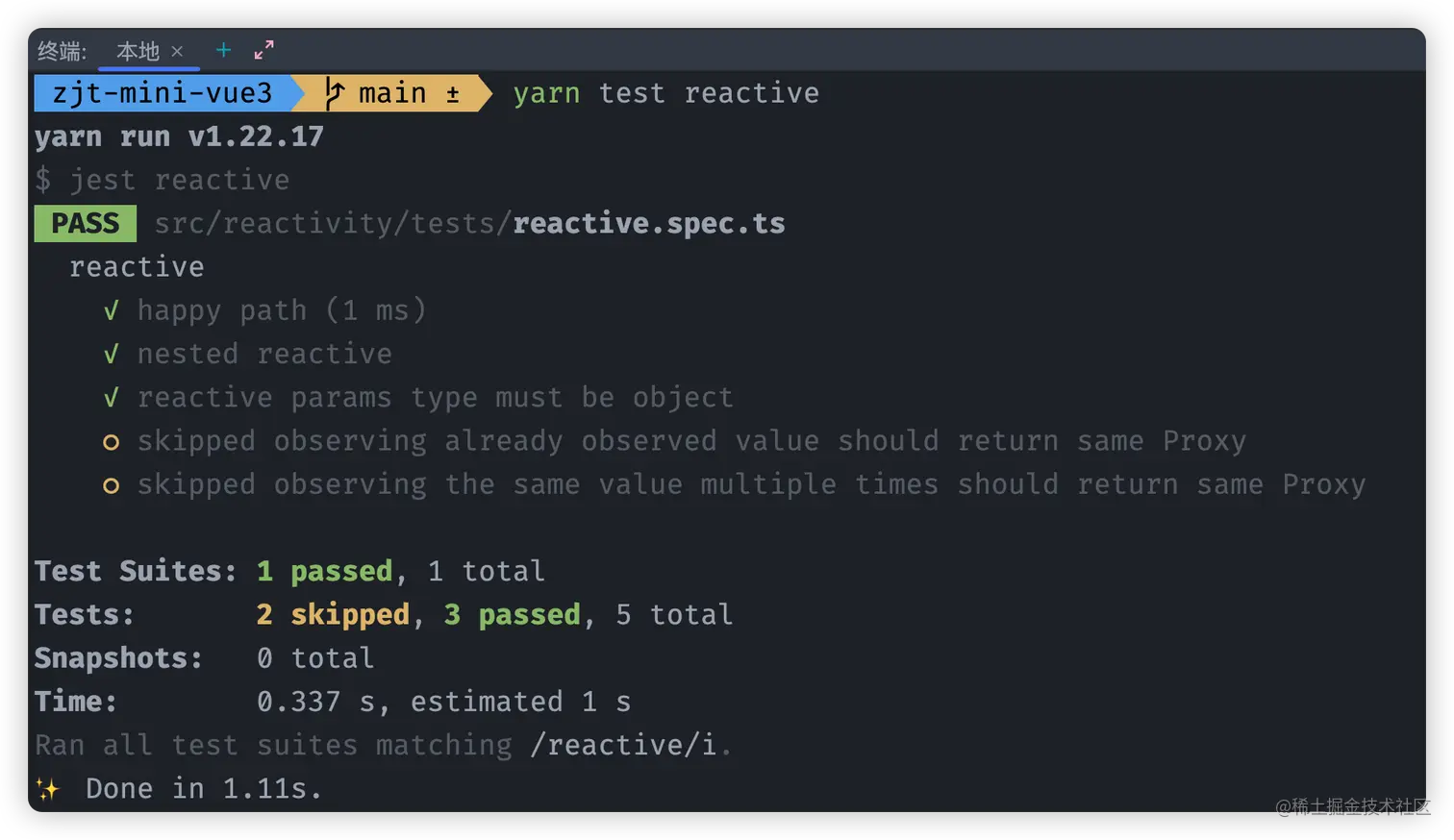Close the 本地 terminal tab
Screen dimensions: 1454x840
177,51
